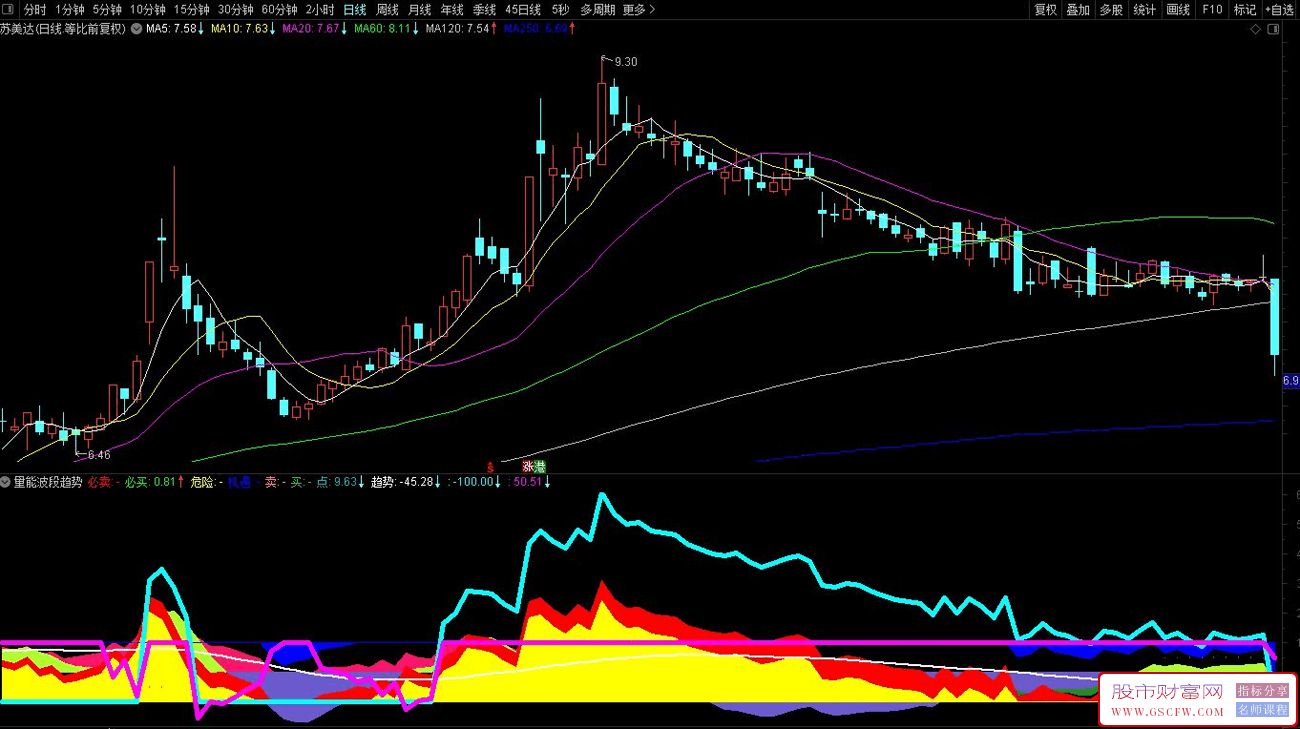
Task: Click the 苏美达(日线,等比前复权) chart title
Action: [64, 29]
